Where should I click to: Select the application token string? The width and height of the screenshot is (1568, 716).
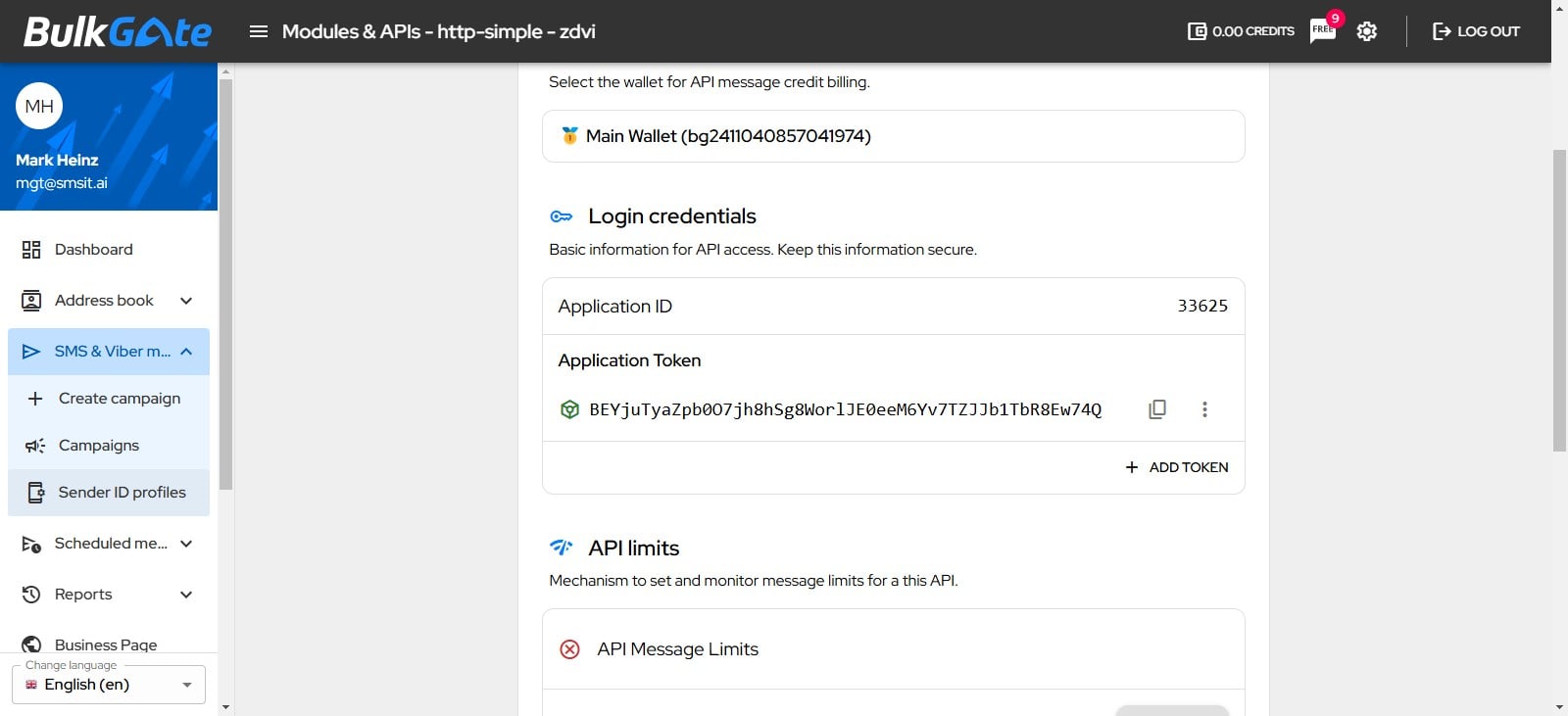[845, 409]
